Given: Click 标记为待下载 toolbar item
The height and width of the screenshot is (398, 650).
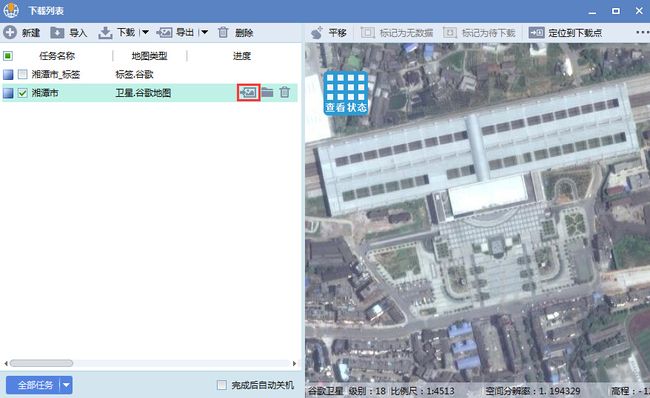Looking at the screenshot, I should [x=479, y=32].
